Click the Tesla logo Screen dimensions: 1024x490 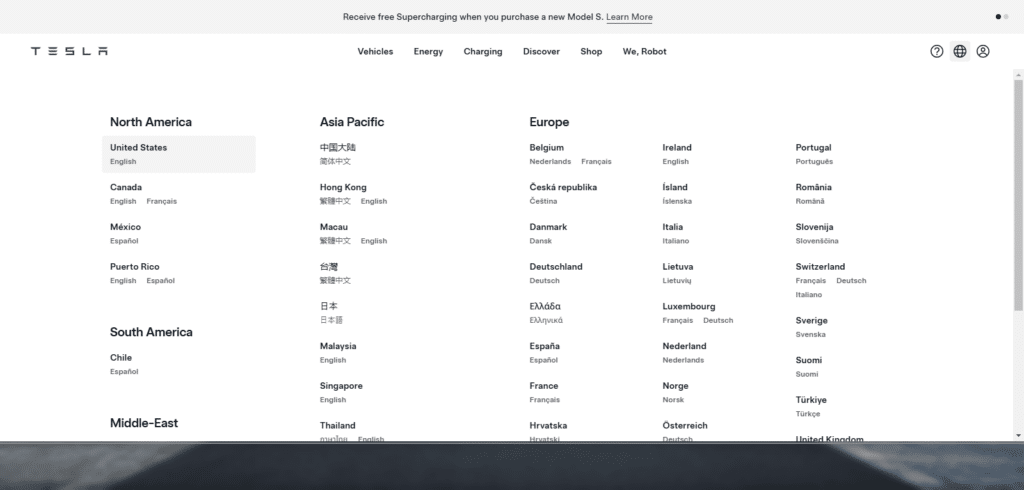pos(69,51)
